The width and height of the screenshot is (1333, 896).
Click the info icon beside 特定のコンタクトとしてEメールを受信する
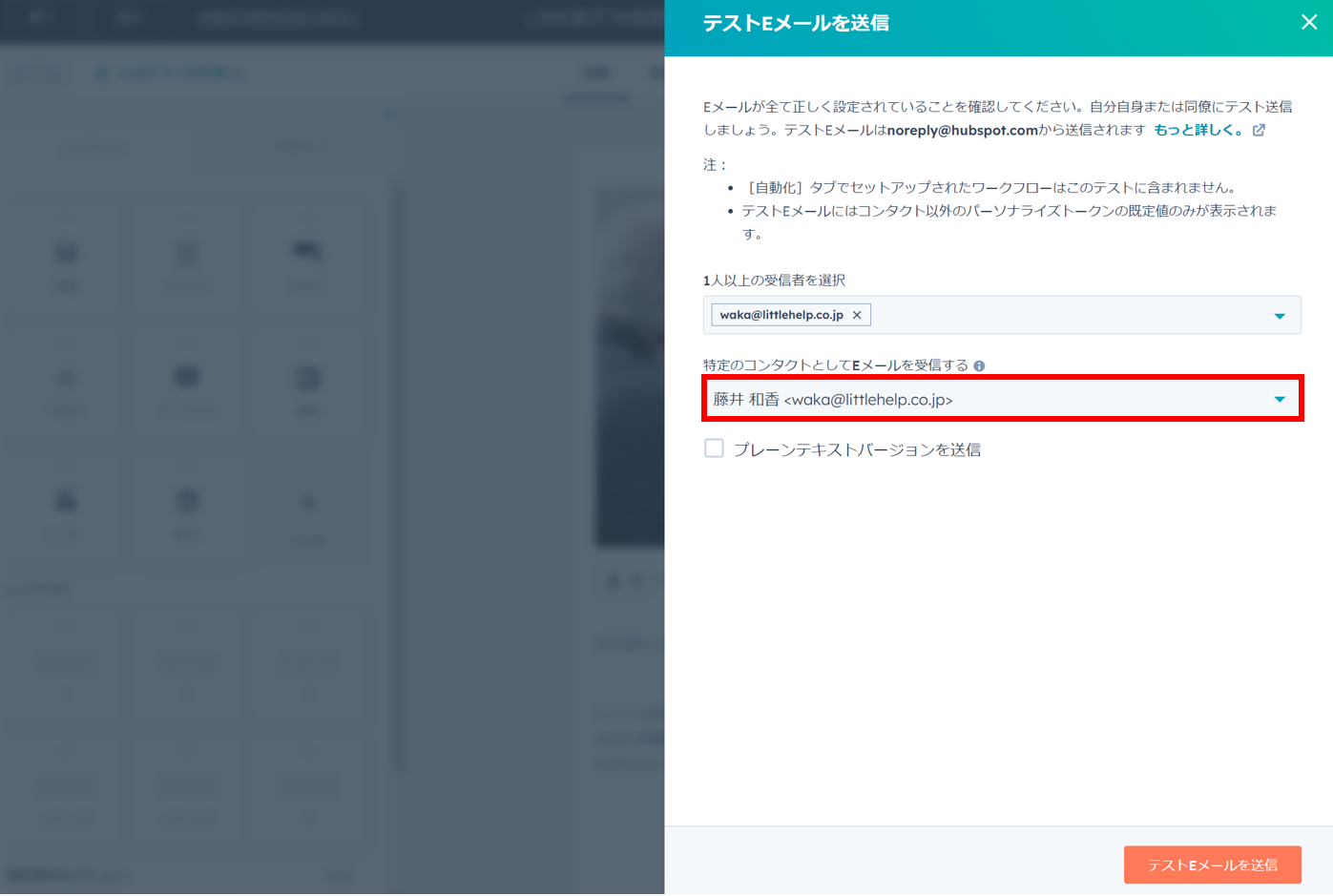(979, 365)
